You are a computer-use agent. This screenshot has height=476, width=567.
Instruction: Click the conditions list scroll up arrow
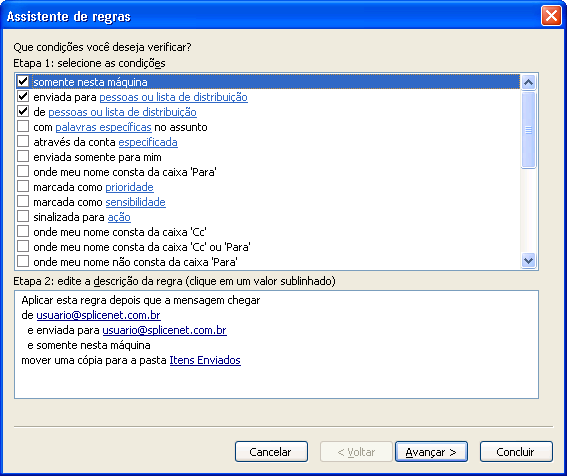coord(528,82)
